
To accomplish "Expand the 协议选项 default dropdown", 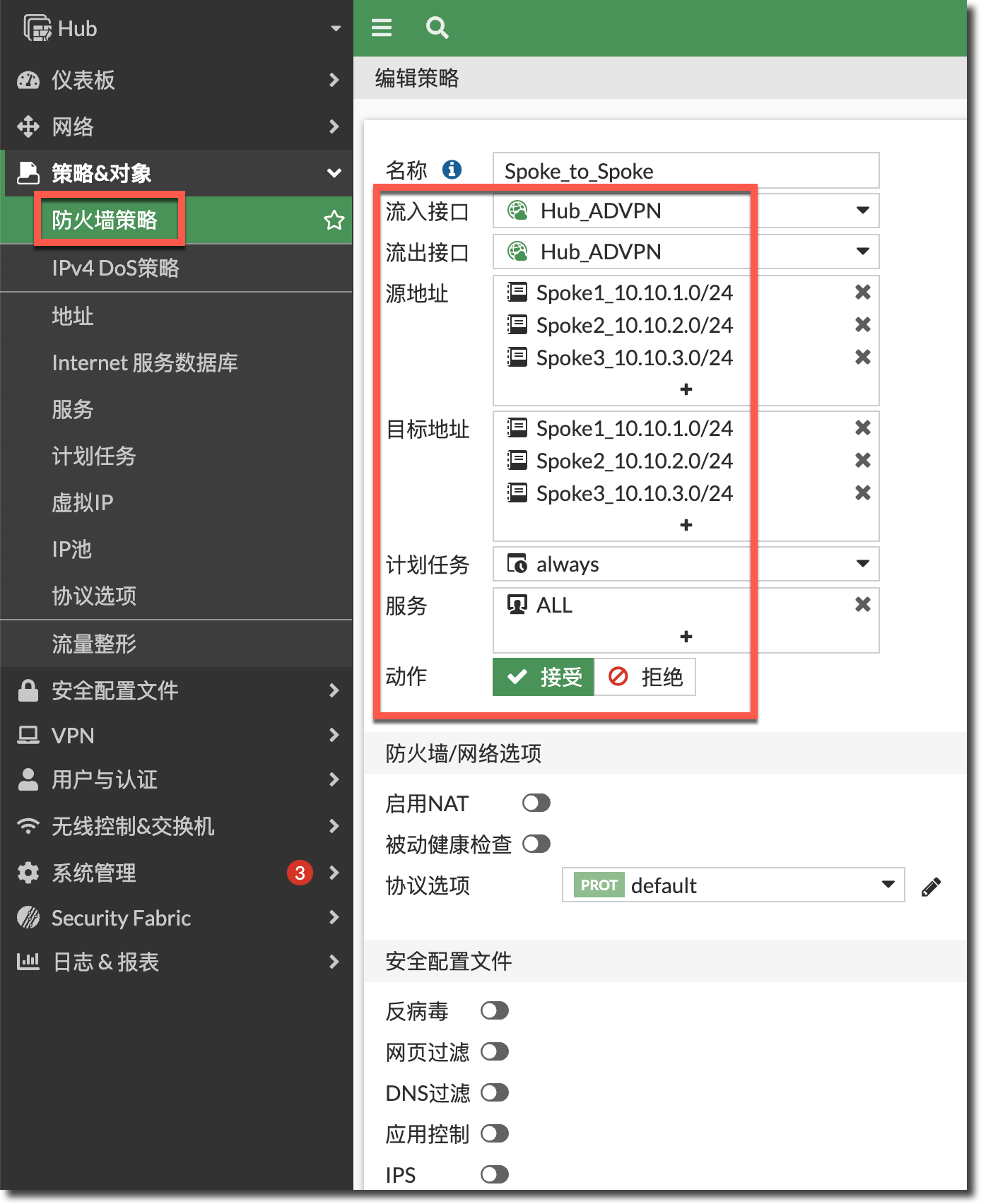I will coord(888,885).
